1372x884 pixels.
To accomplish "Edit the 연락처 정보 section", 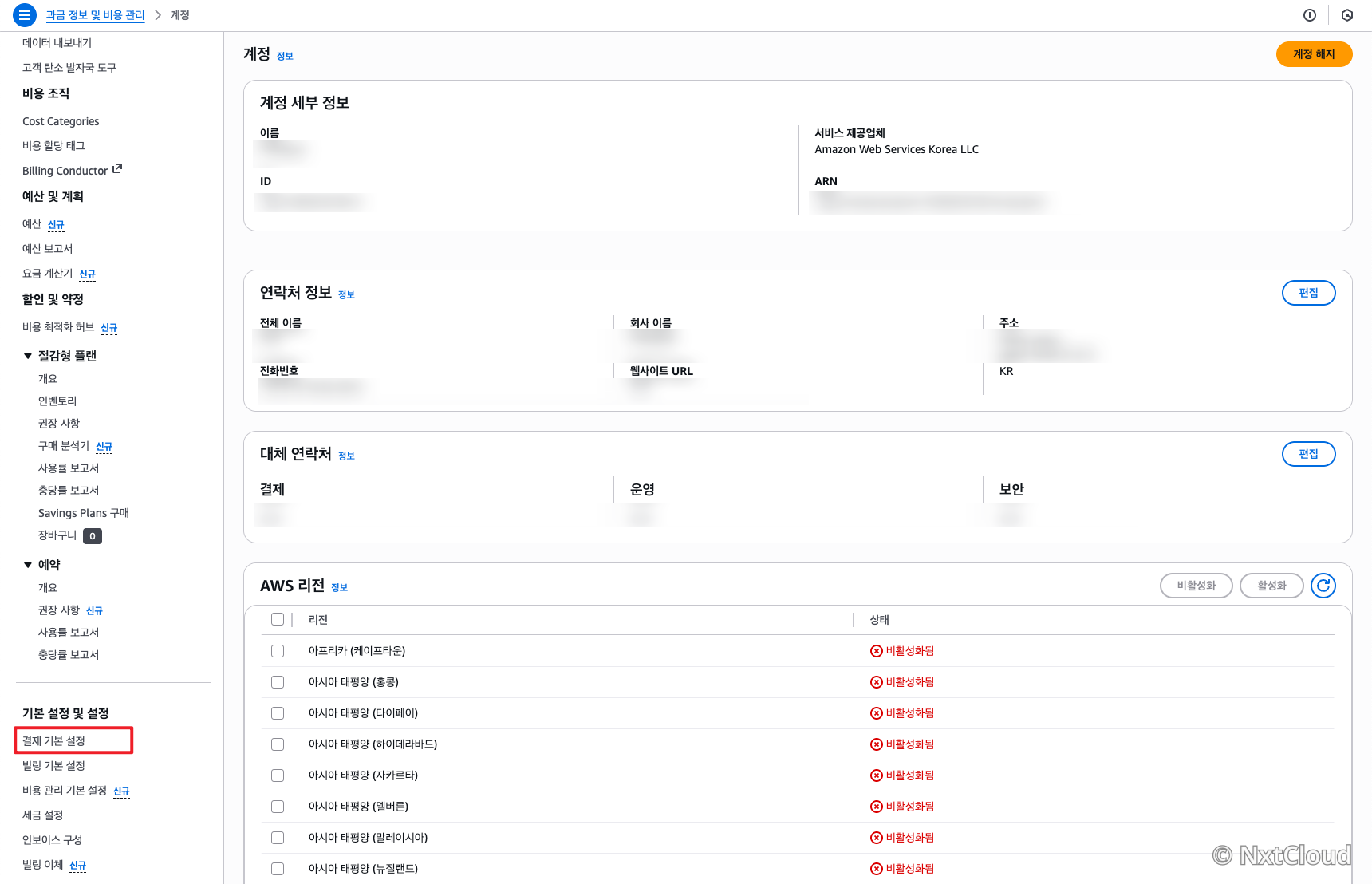I will (x=1308, y=293).
